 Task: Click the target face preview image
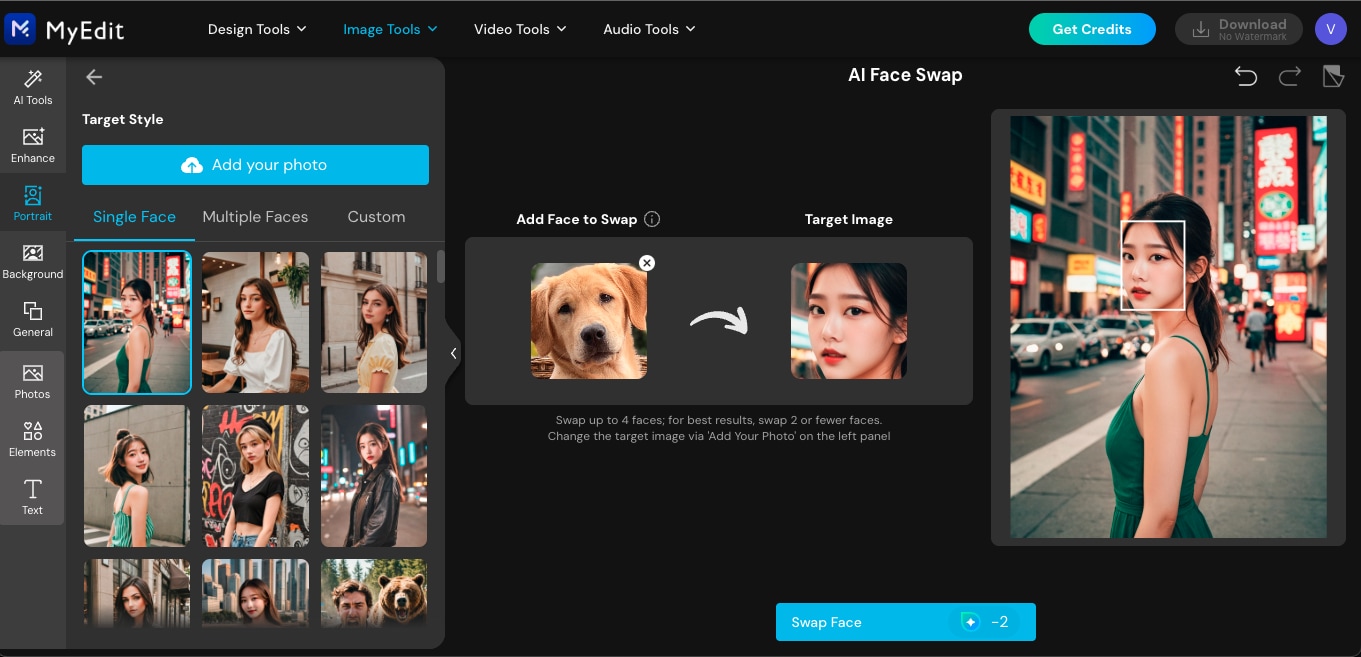tap(849, 321)
